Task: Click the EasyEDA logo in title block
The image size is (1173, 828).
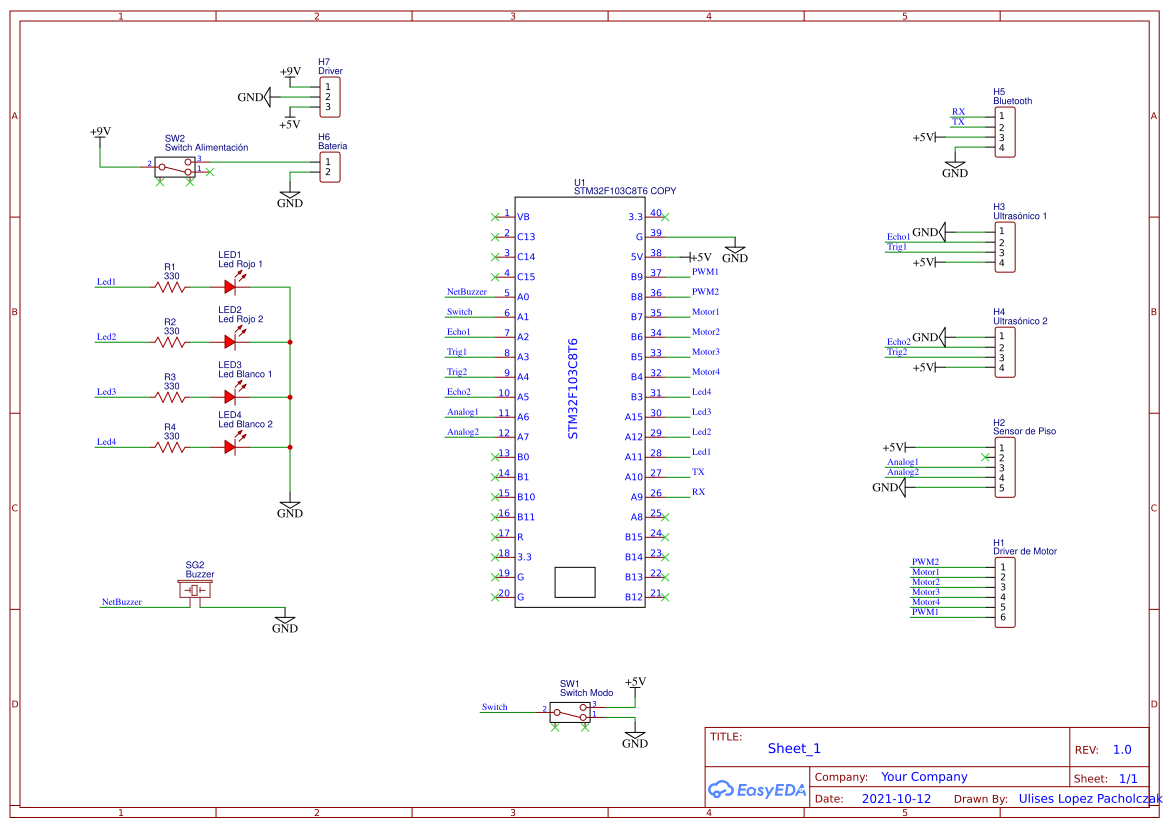Action: click(757, 790)
